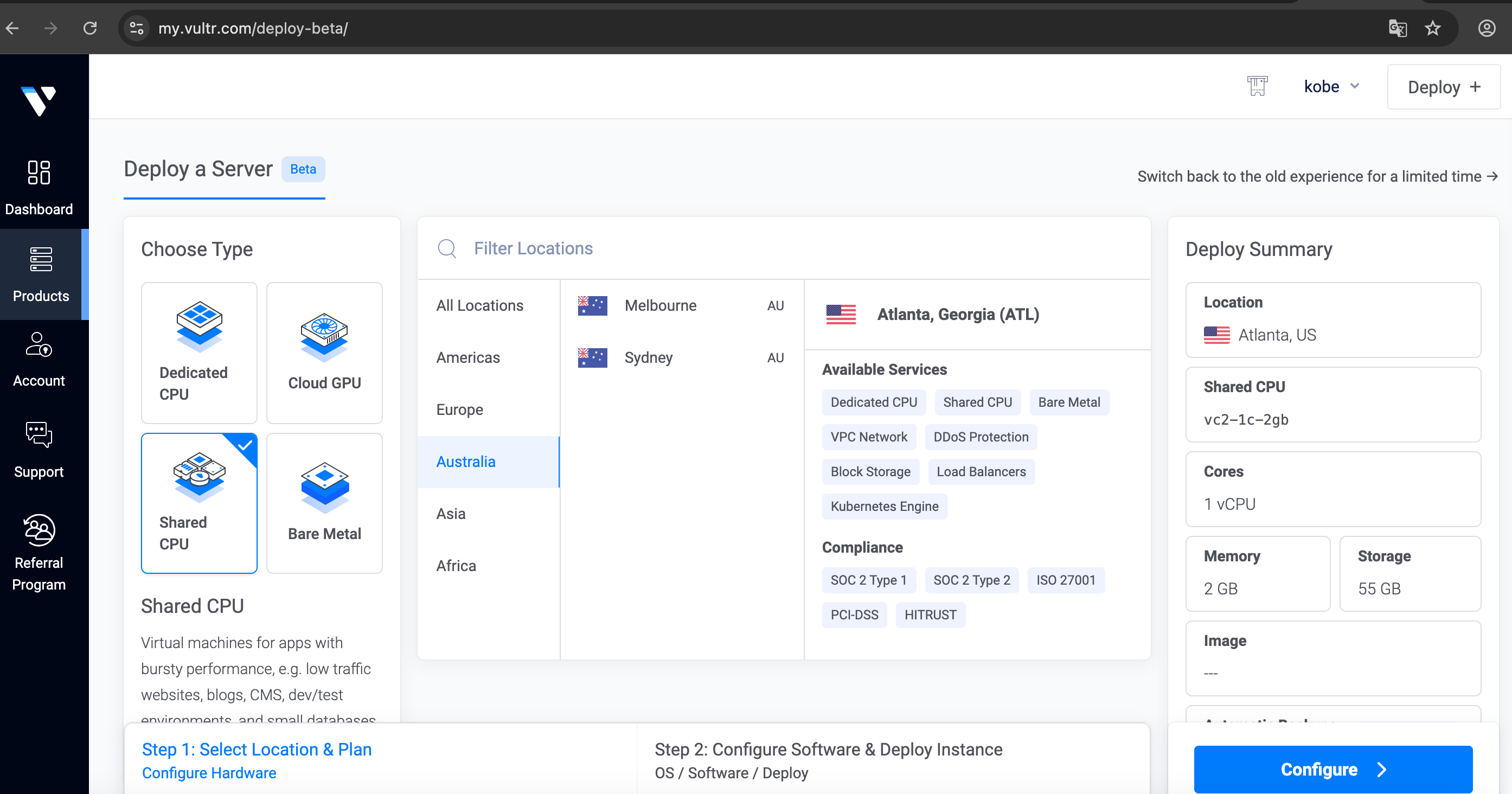The image size is (1512, 794).
Task: Open the Deploy + menu
Action: coord(1443,87)
